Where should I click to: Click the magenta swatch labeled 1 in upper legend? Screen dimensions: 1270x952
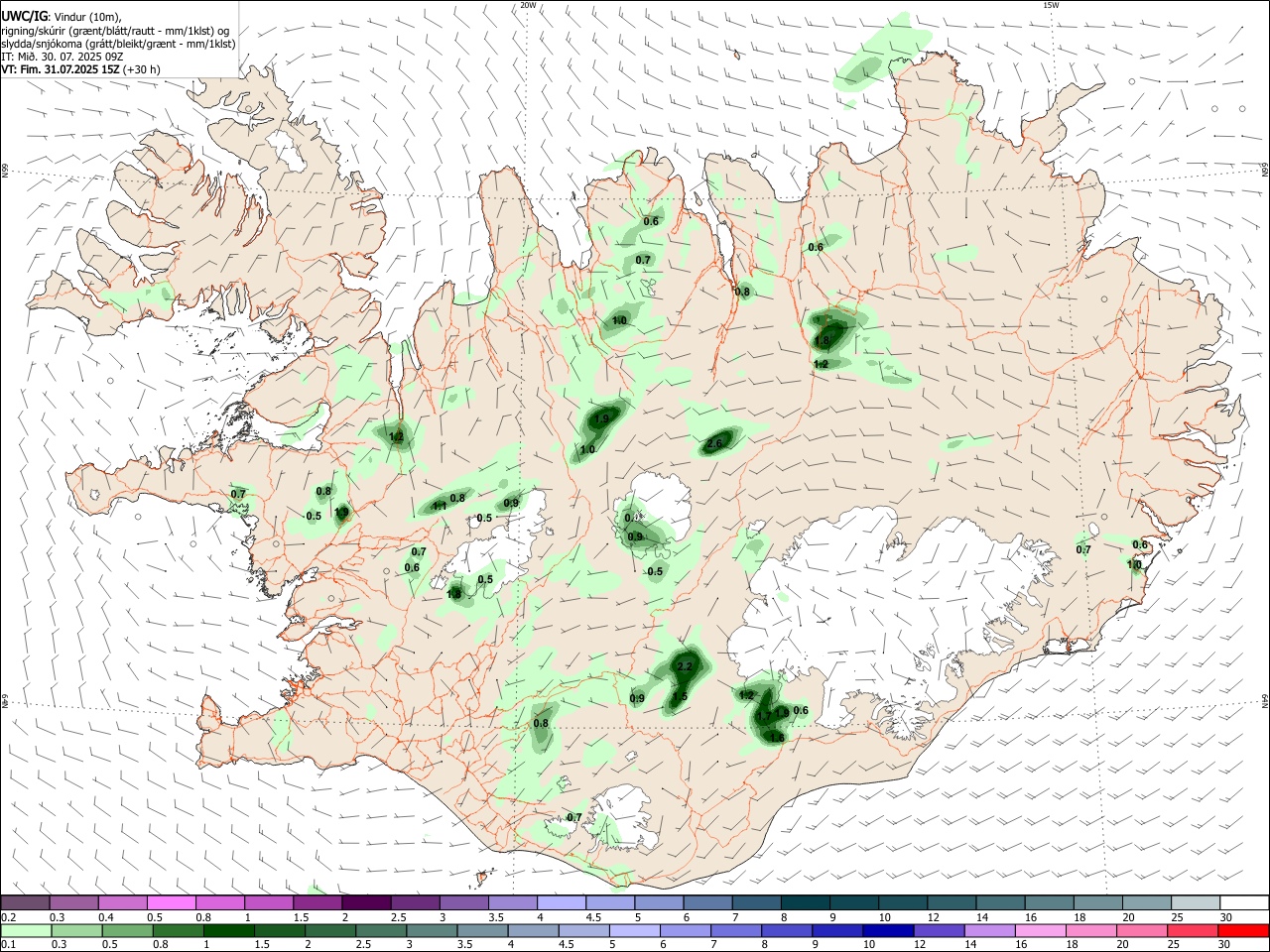(x=268, y=902)
